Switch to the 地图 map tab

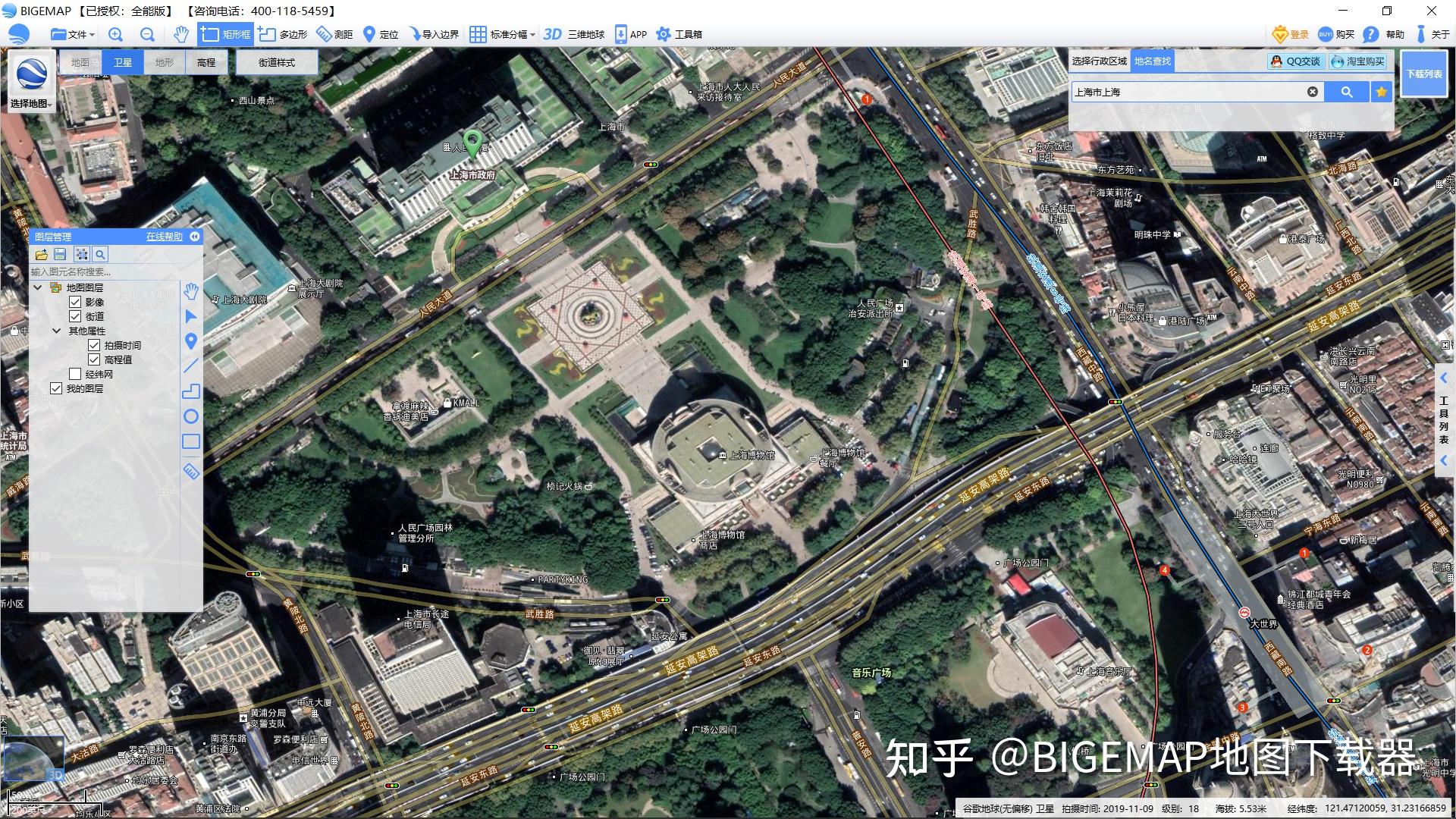click(x=80, y=62)
